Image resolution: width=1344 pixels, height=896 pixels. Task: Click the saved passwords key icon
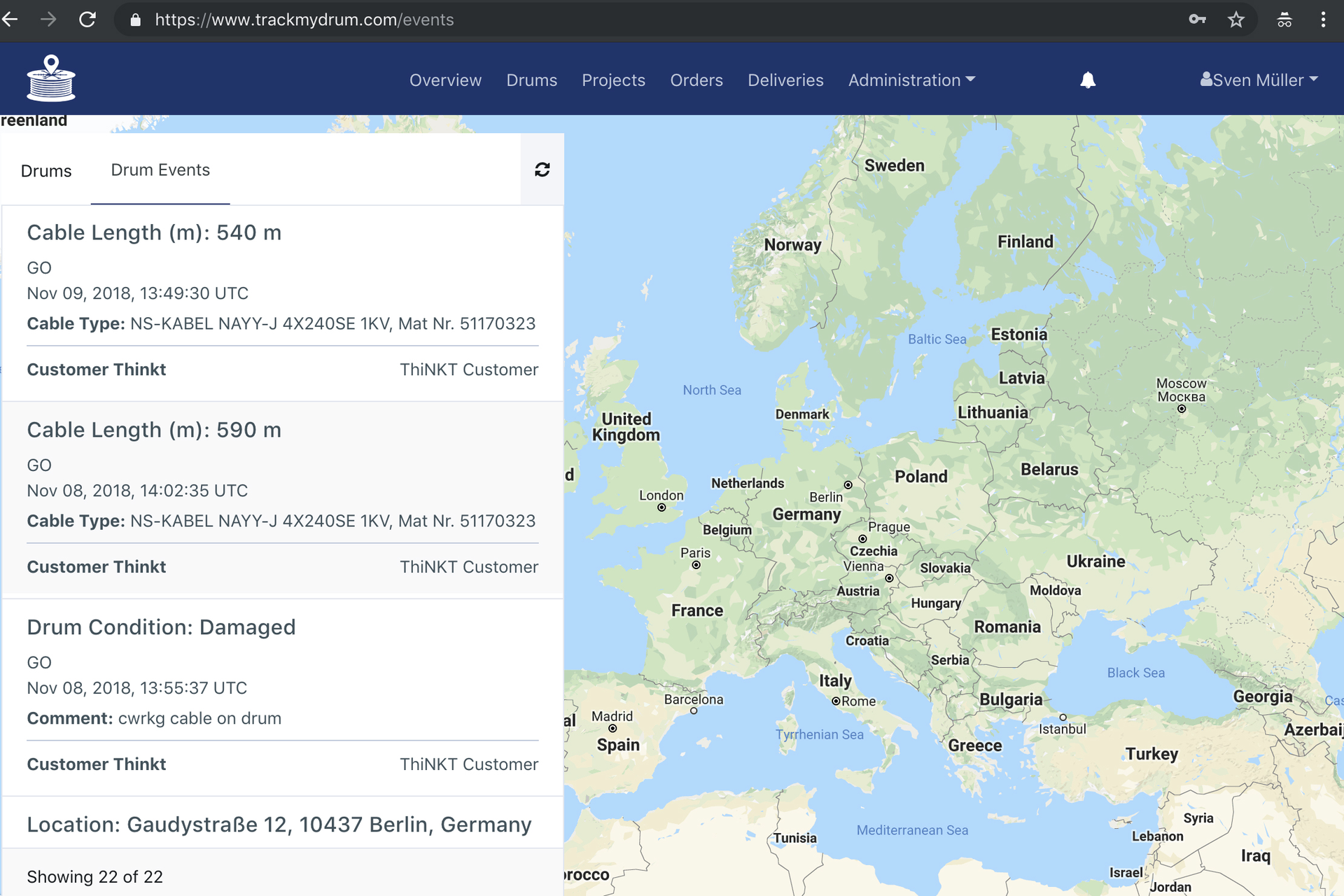[x=1197, y=20]
